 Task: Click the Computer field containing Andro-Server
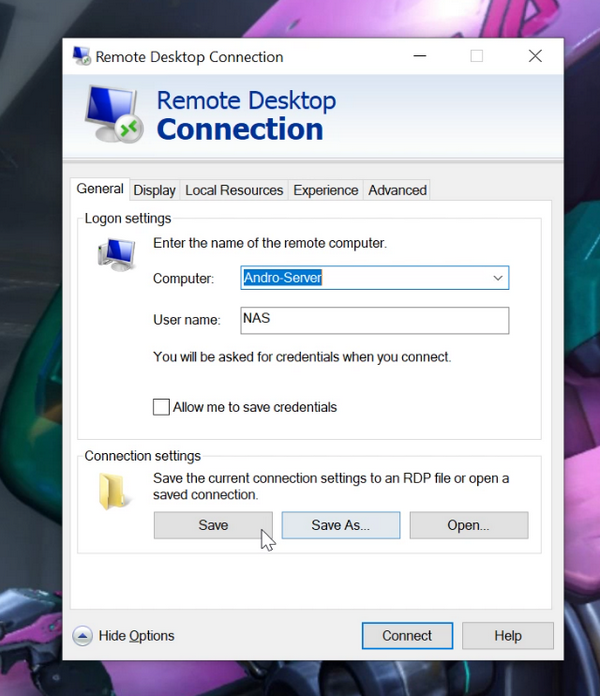[x=365, y=278]
